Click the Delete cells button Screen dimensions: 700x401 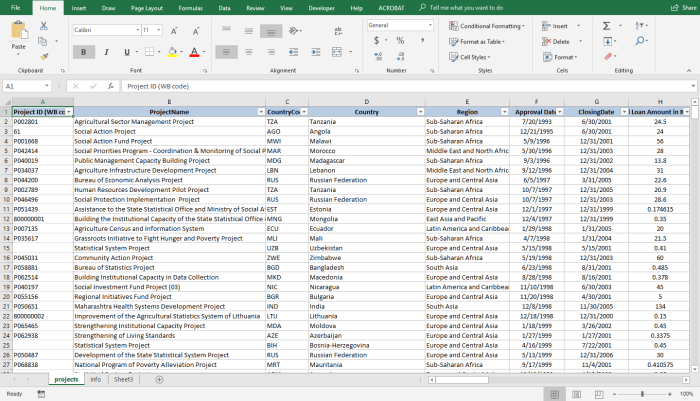(556, 42)
